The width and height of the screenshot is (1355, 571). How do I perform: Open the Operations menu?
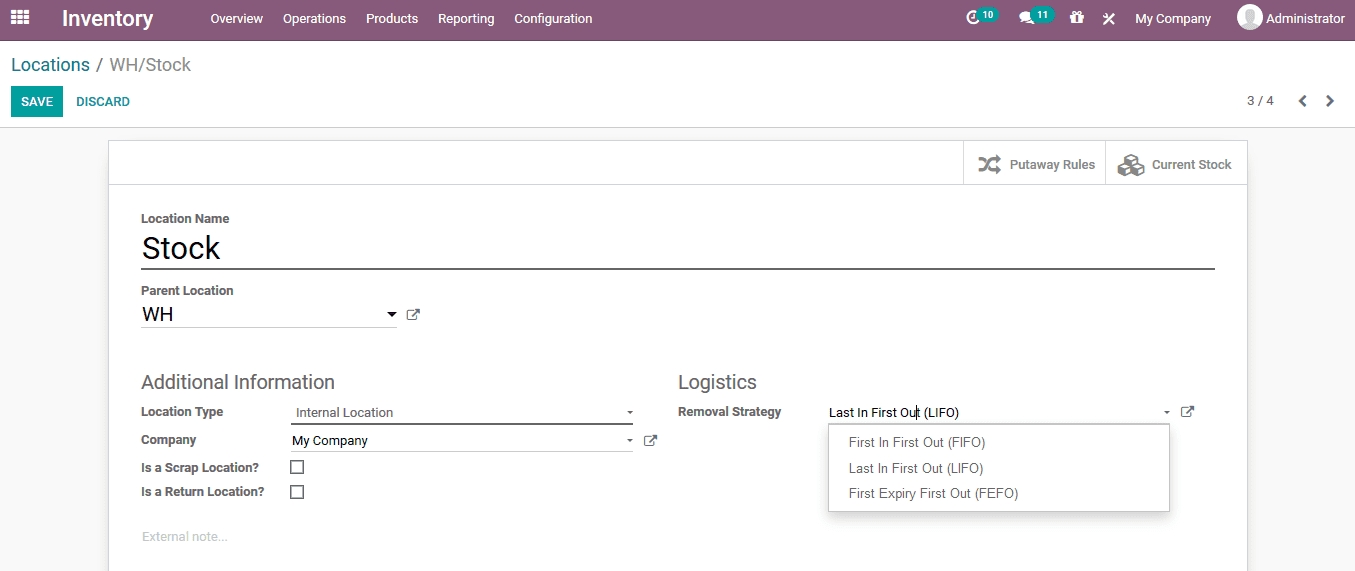tap(314, 19)
